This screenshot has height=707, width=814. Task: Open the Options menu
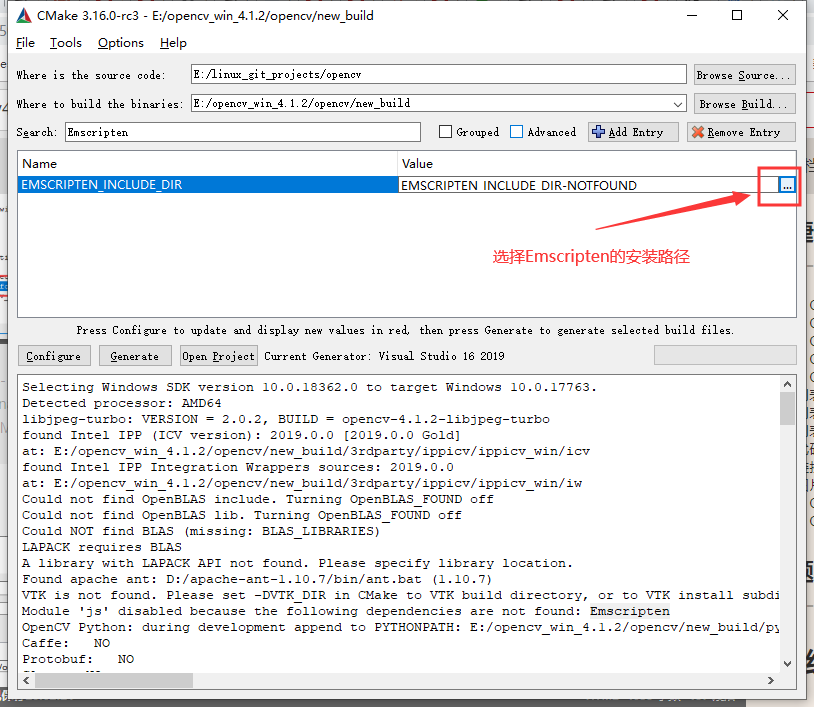tap(120, 43)
